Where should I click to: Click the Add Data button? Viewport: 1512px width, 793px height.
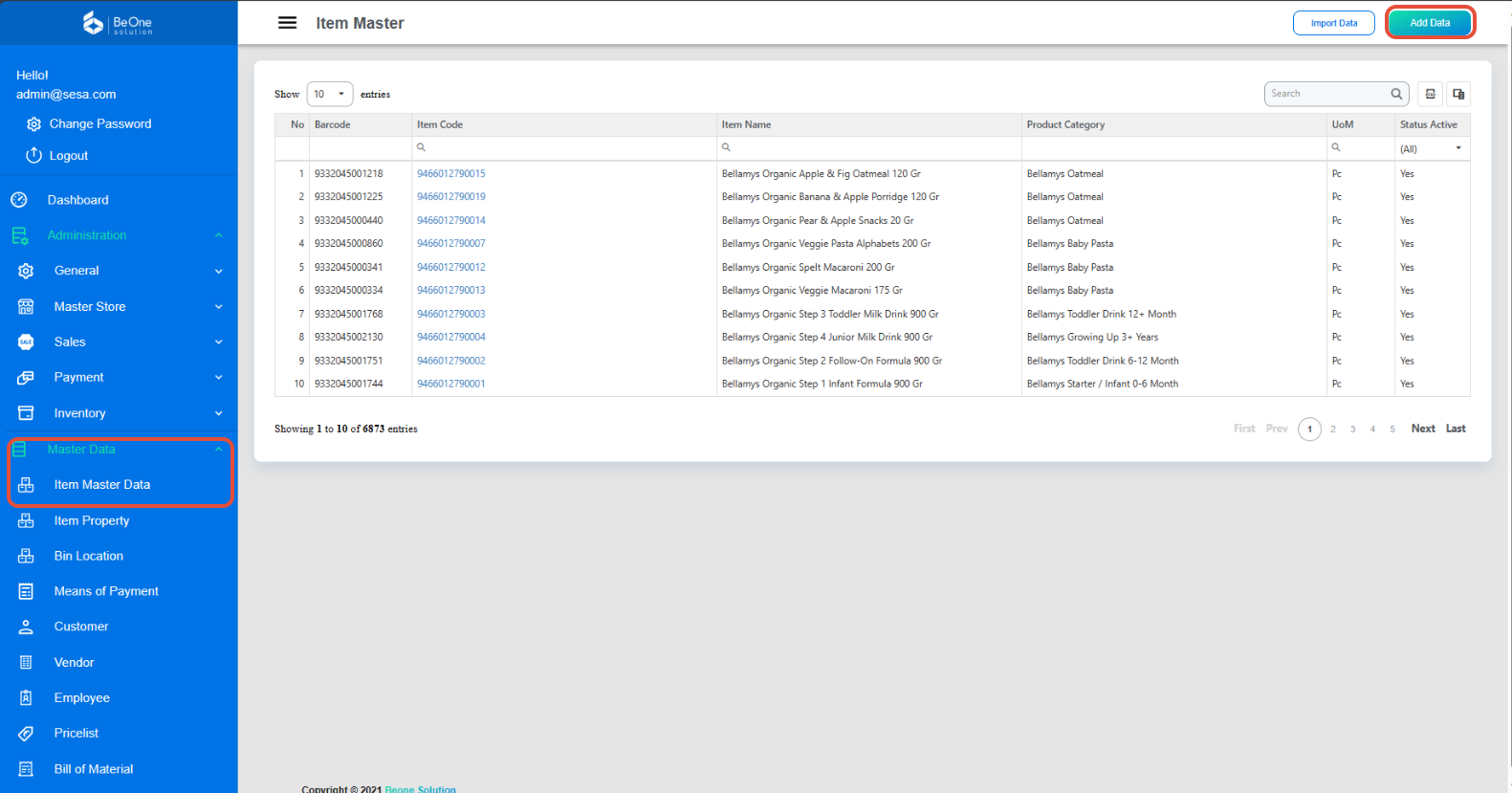coord(1430,23)
